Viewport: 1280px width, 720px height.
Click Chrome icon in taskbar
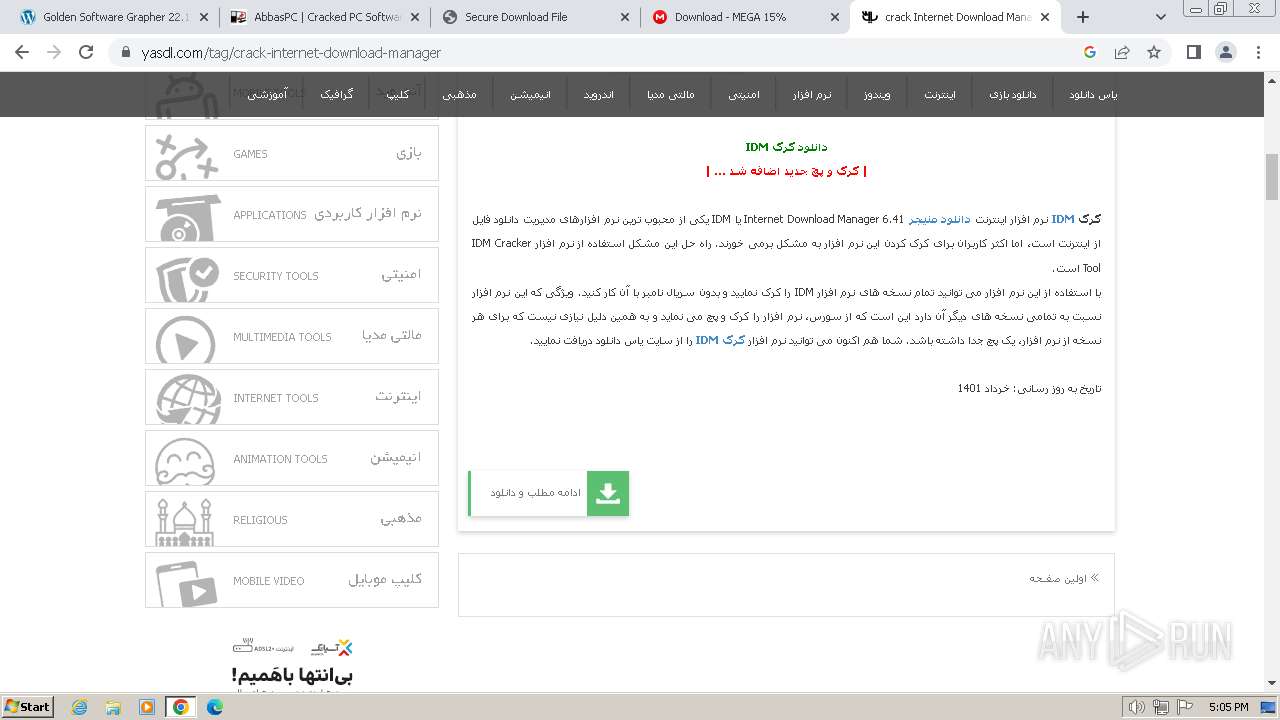[181, 707]
